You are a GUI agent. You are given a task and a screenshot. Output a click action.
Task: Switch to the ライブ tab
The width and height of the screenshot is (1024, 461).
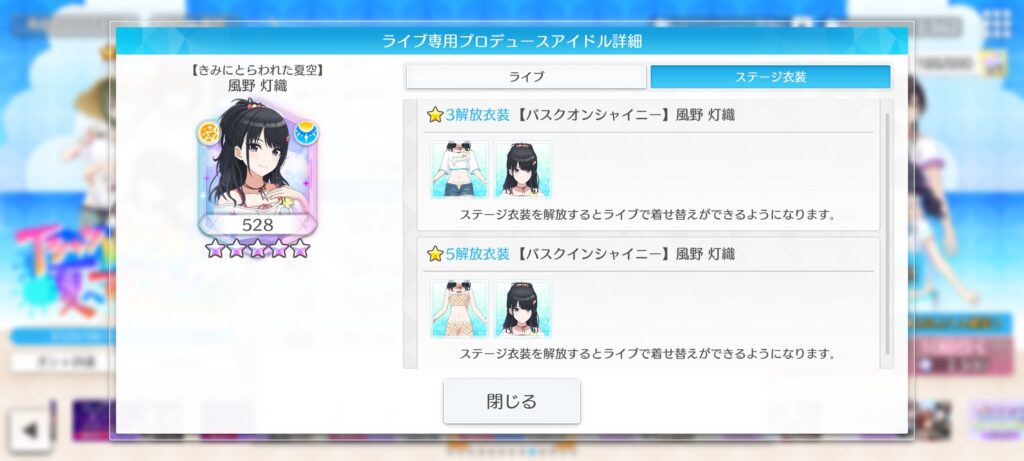pyautogui.click(x=526, y=77)
